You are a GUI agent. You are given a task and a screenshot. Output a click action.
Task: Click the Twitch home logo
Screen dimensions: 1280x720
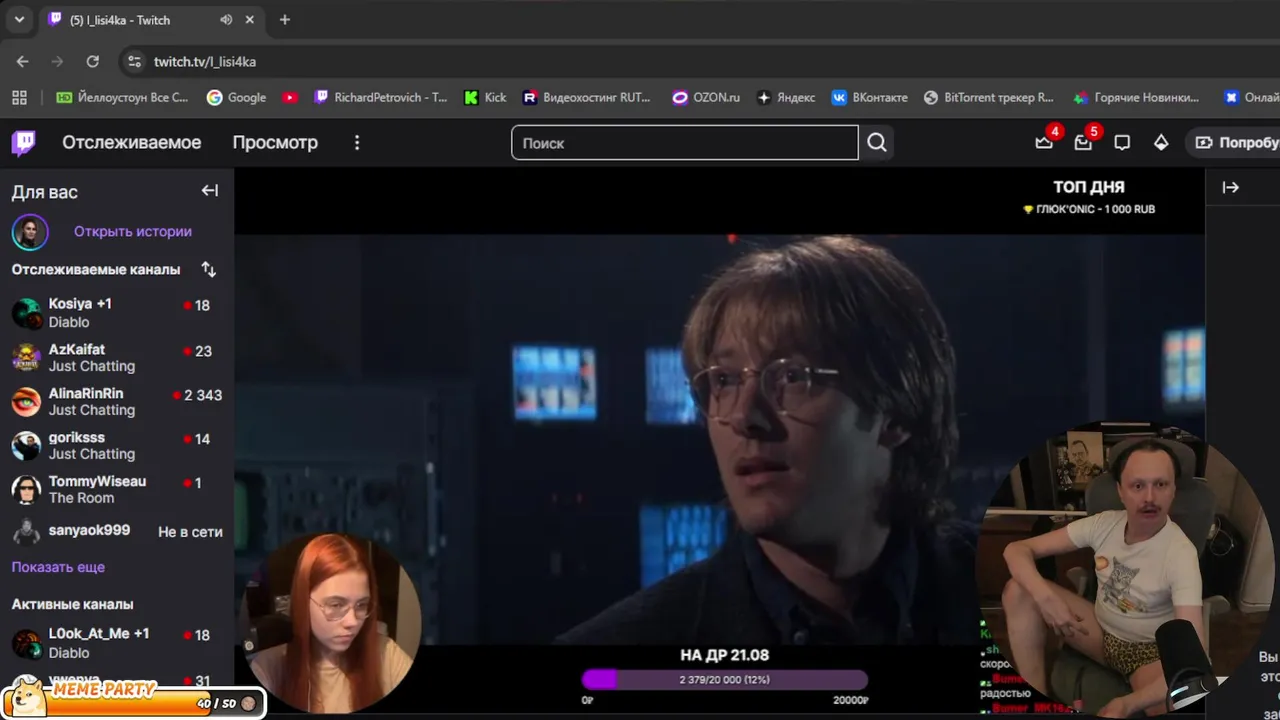pos(24,143)
